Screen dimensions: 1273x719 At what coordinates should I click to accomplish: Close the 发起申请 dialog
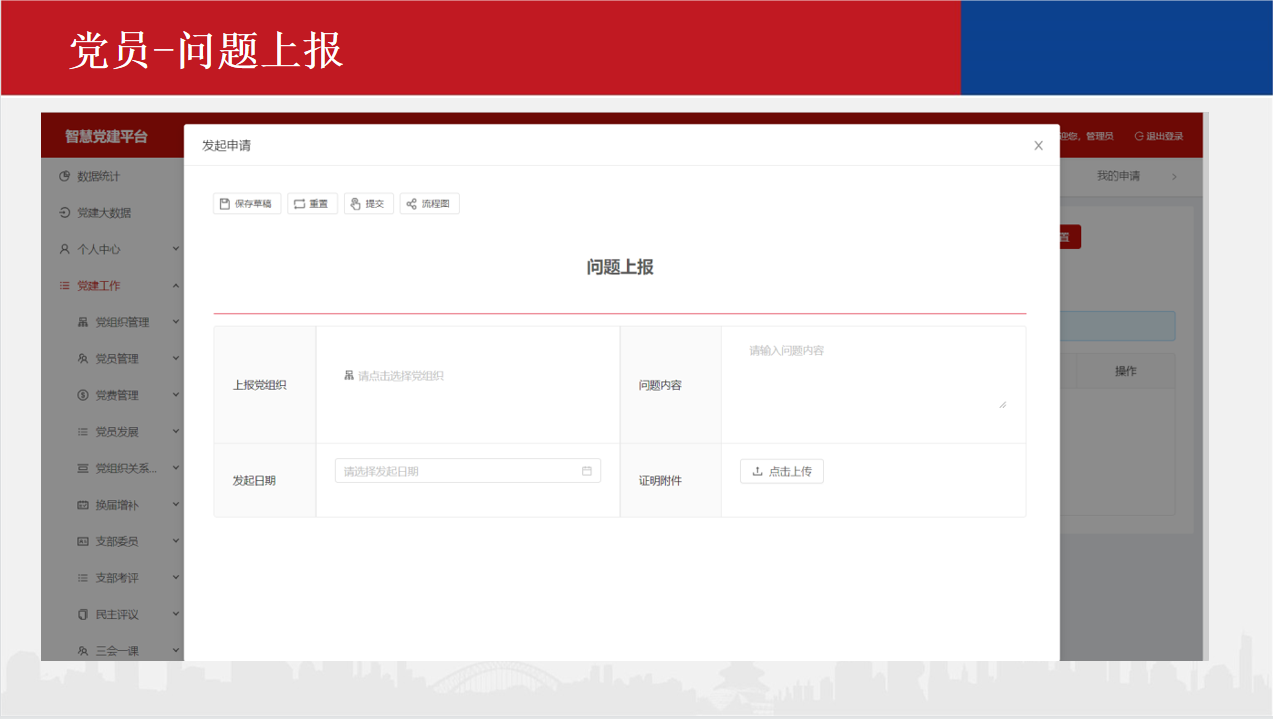click(1038, 146)
